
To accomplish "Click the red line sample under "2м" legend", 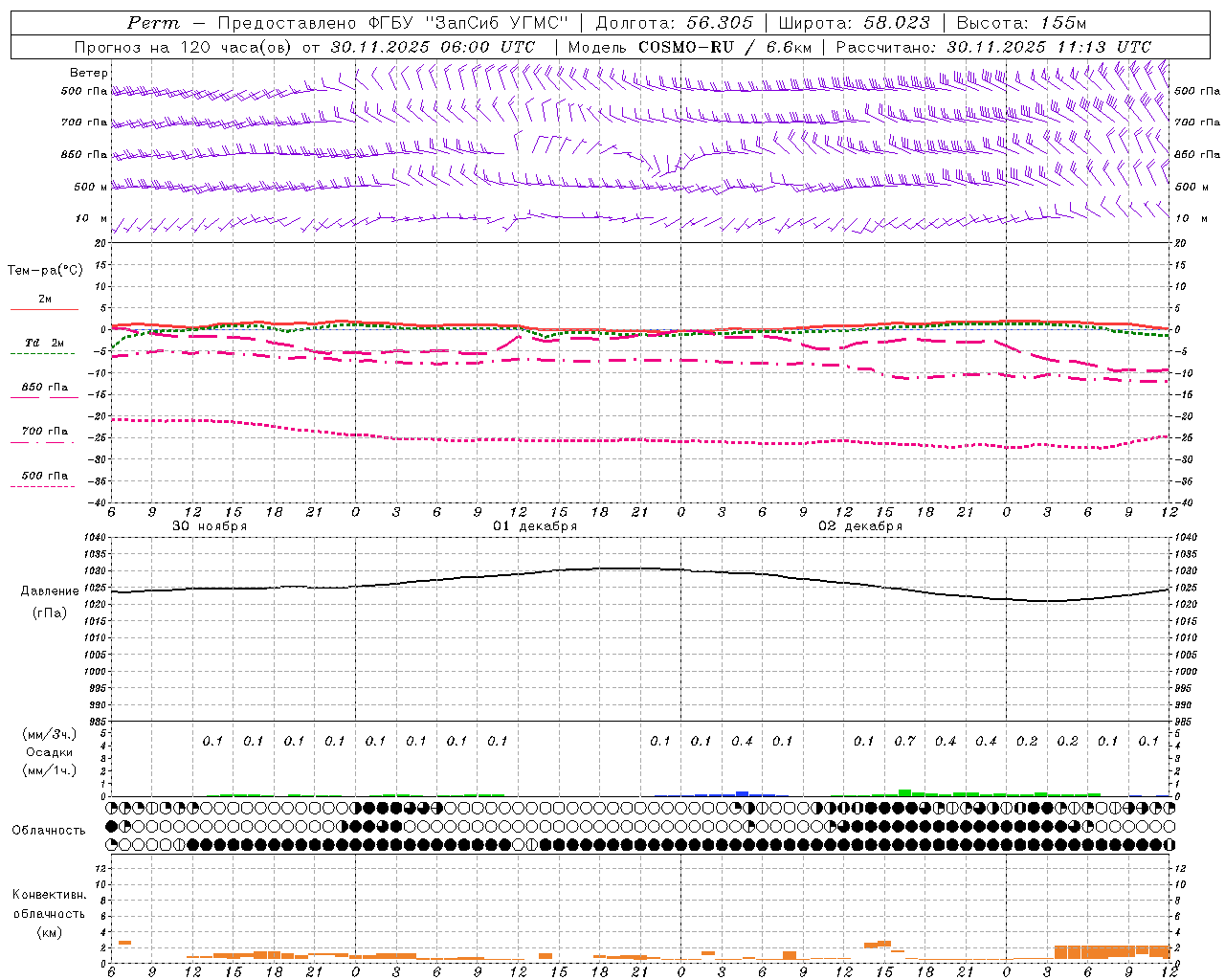I will 44,310.
